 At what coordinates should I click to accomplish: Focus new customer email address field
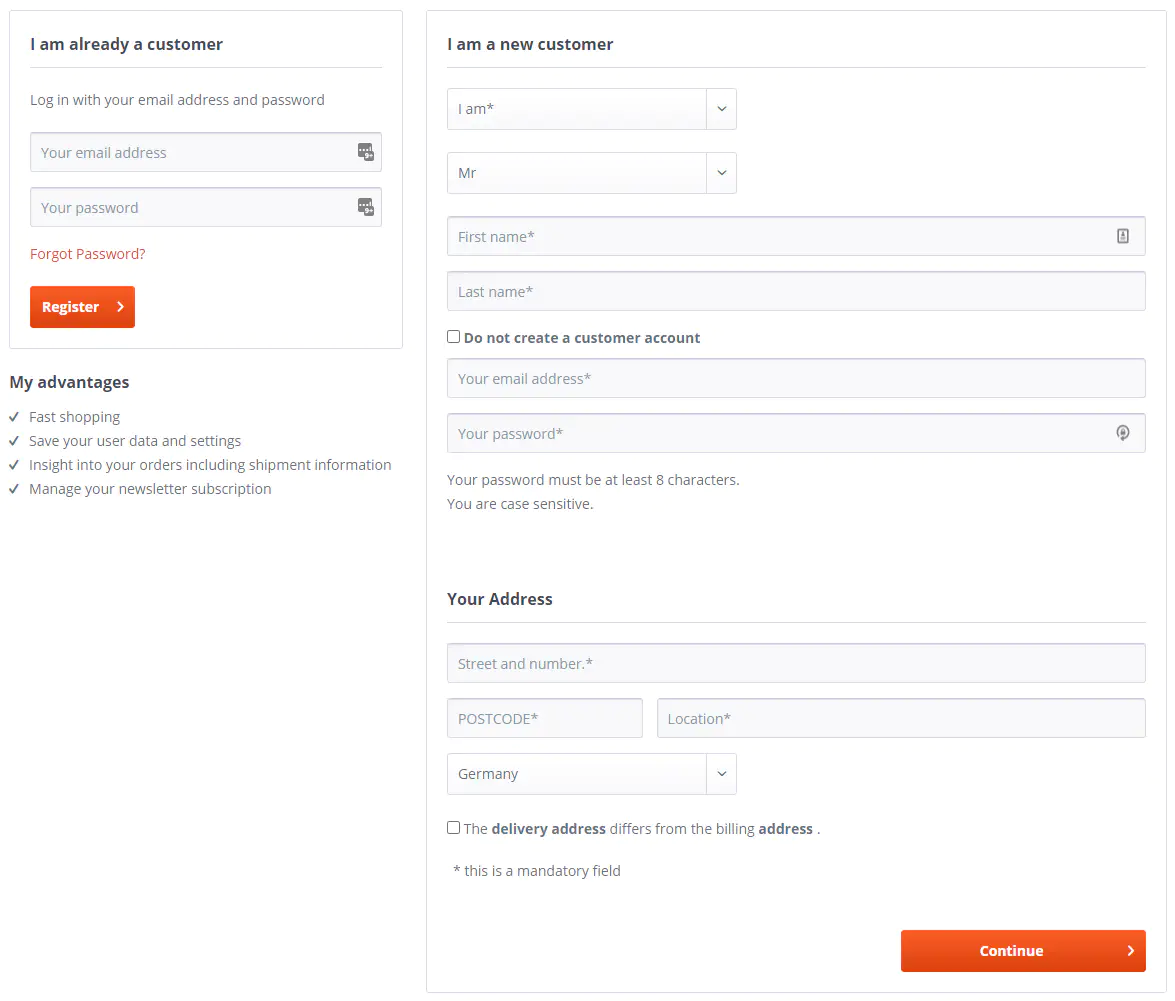(795, 379)
